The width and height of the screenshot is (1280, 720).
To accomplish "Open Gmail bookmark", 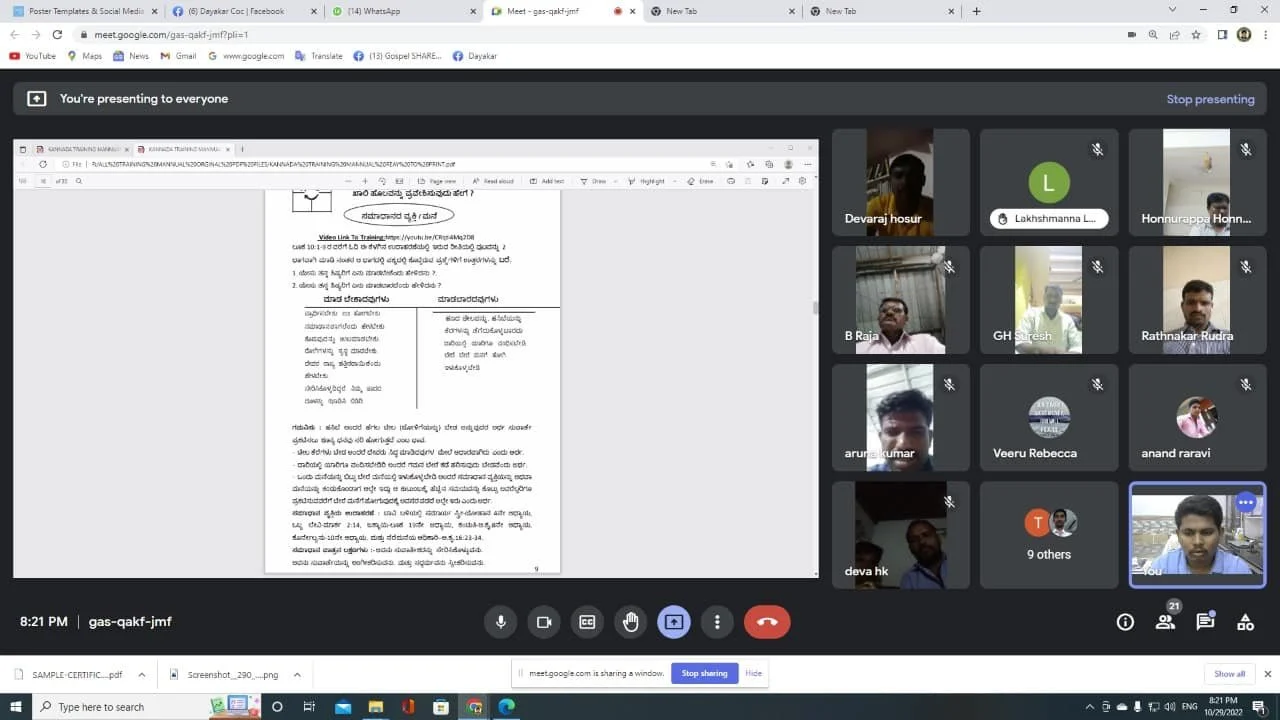I will click(x=178, y=56).
